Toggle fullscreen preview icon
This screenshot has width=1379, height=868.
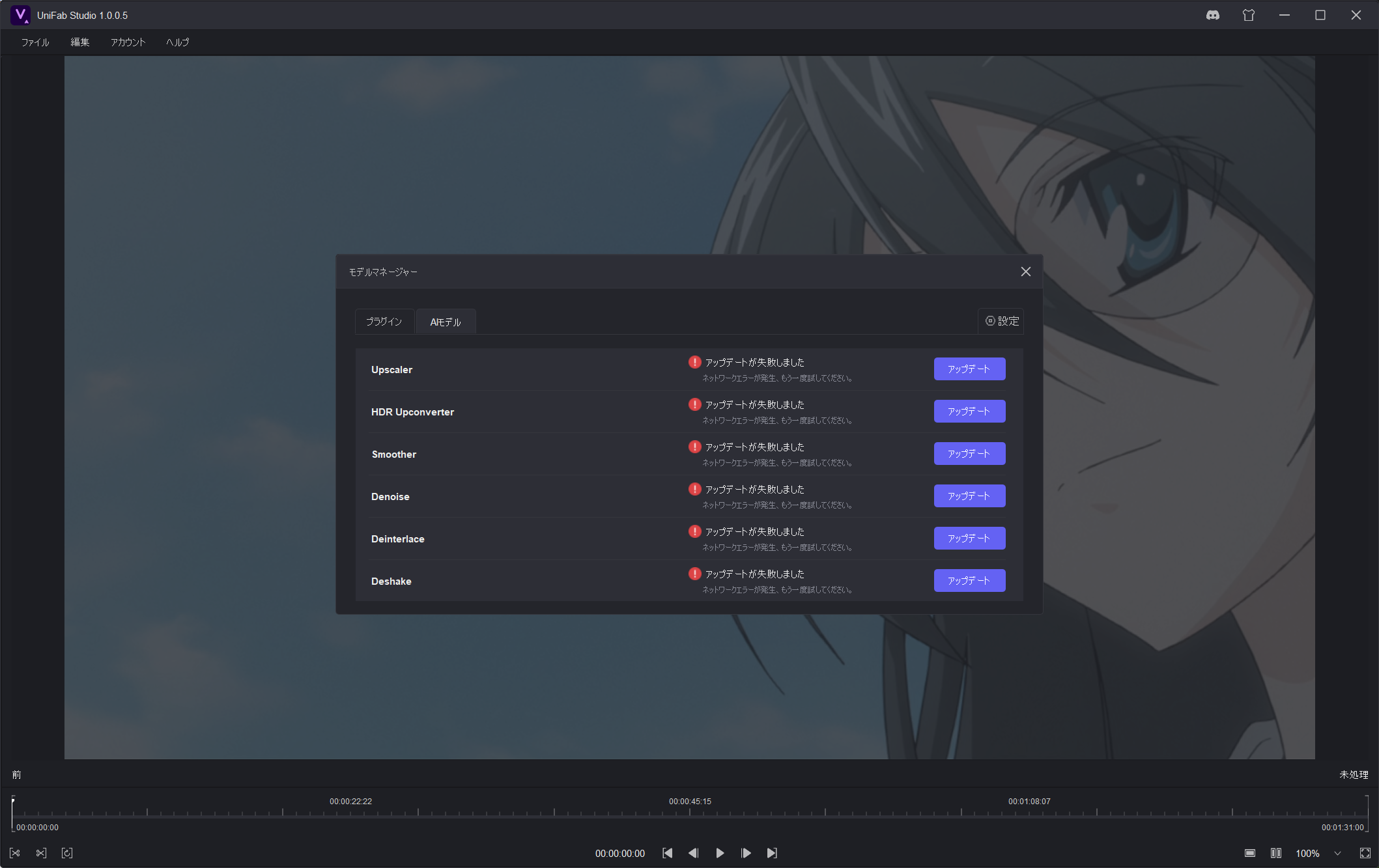coord(1365,853)
